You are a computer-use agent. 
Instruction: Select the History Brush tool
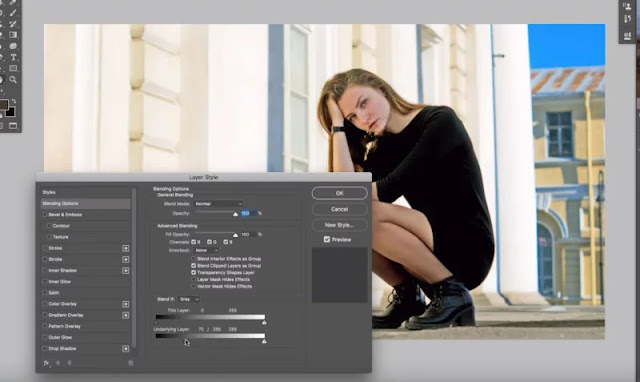pos(13,24)
